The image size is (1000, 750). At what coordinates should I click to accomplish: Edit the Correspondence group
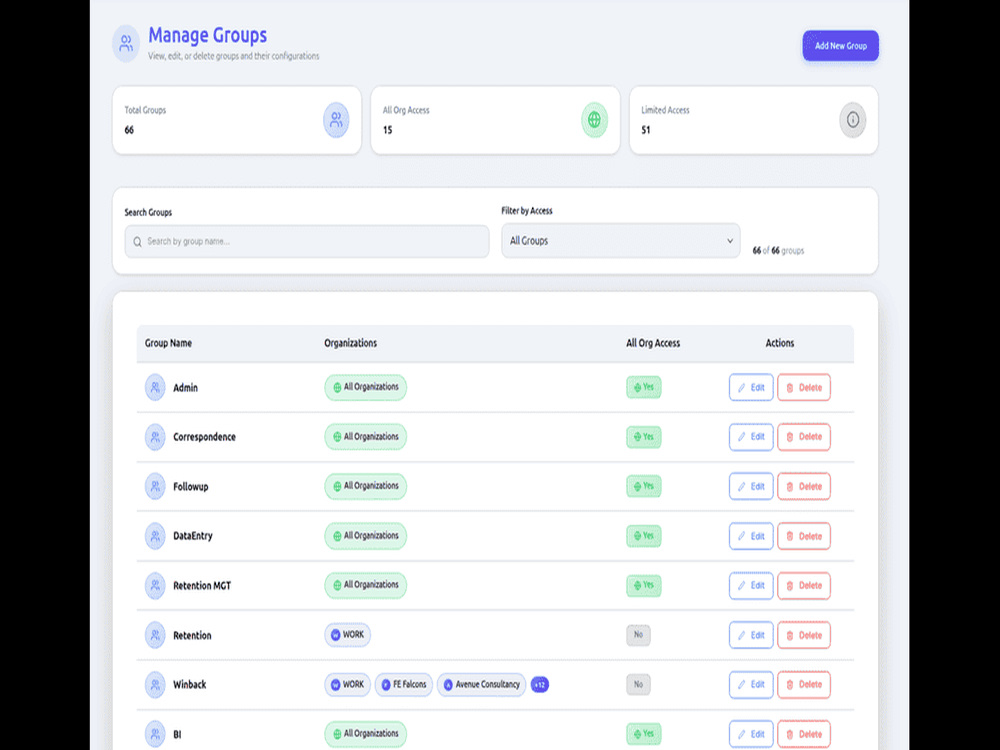coord(751,437)
